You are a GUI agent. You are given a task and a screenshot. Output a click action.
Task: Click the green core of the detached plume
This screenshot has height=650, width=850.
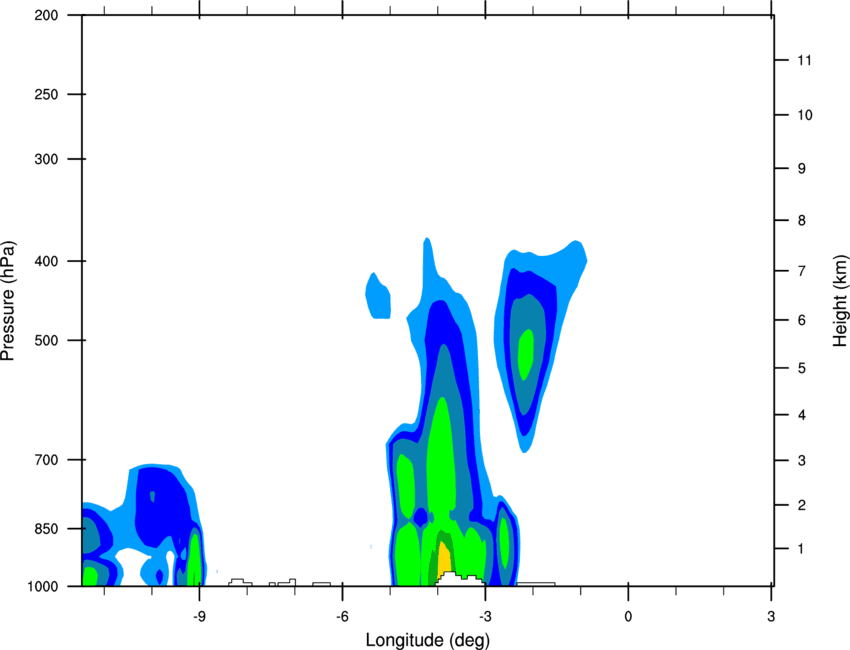click(525, 355)
